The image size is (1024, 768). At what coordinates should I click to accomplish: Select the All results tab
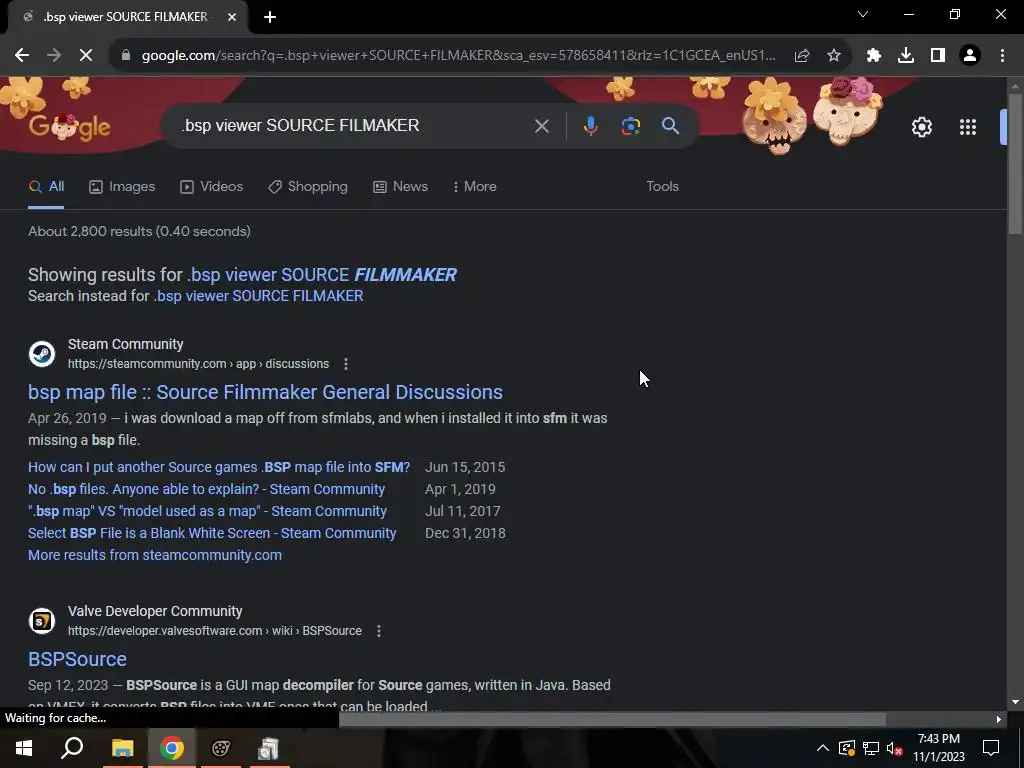pyautogui.click(x=46, y=187)
